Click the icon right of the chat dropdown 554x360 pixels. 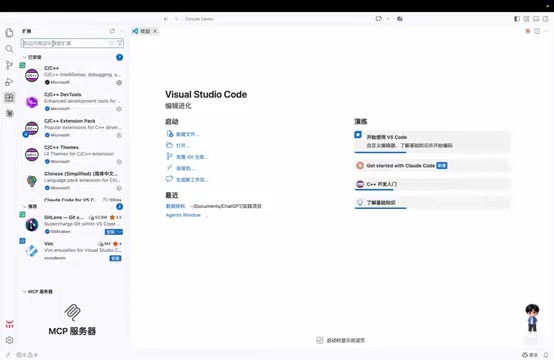coord(400,19)
